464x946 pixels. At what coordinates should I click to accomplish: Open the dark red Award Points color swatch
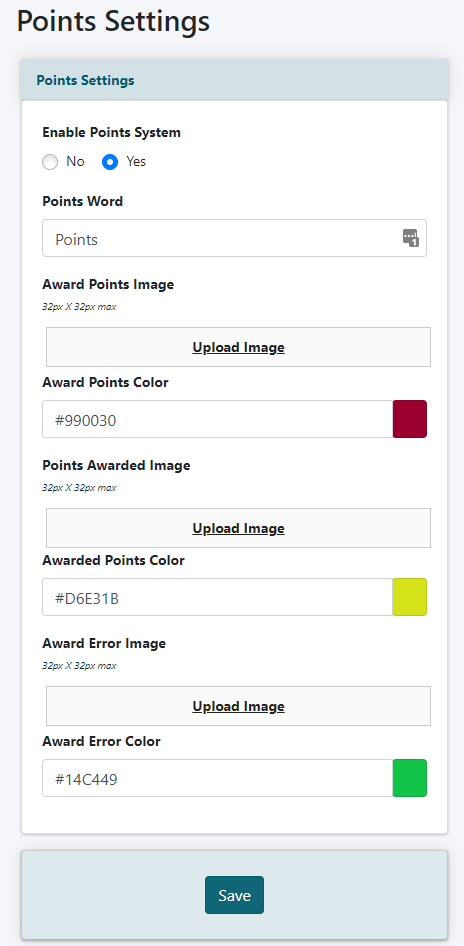point(410,419)
